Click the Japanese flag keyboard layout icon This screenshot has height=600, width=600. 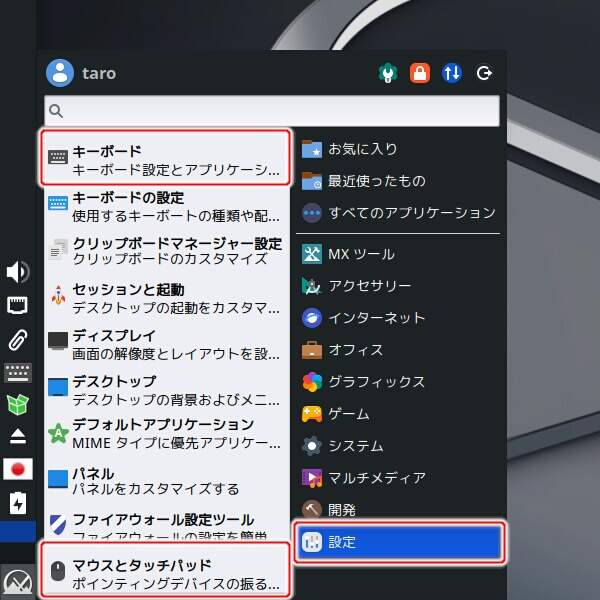(x=18, y=469)
